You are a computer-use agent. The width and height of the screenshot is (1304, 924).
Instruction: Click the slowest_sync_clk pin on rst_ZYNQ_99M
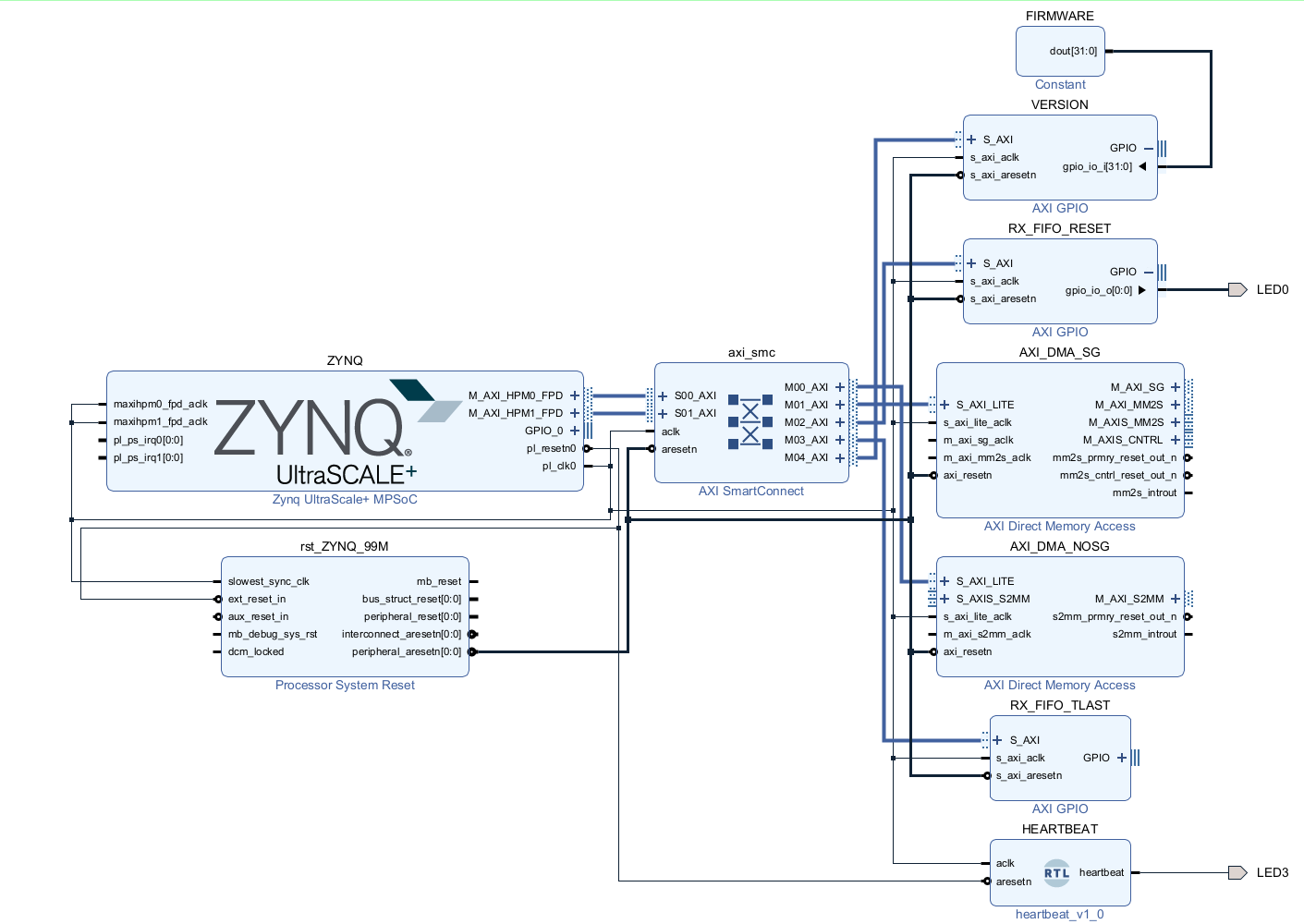(x=269, y=582)
